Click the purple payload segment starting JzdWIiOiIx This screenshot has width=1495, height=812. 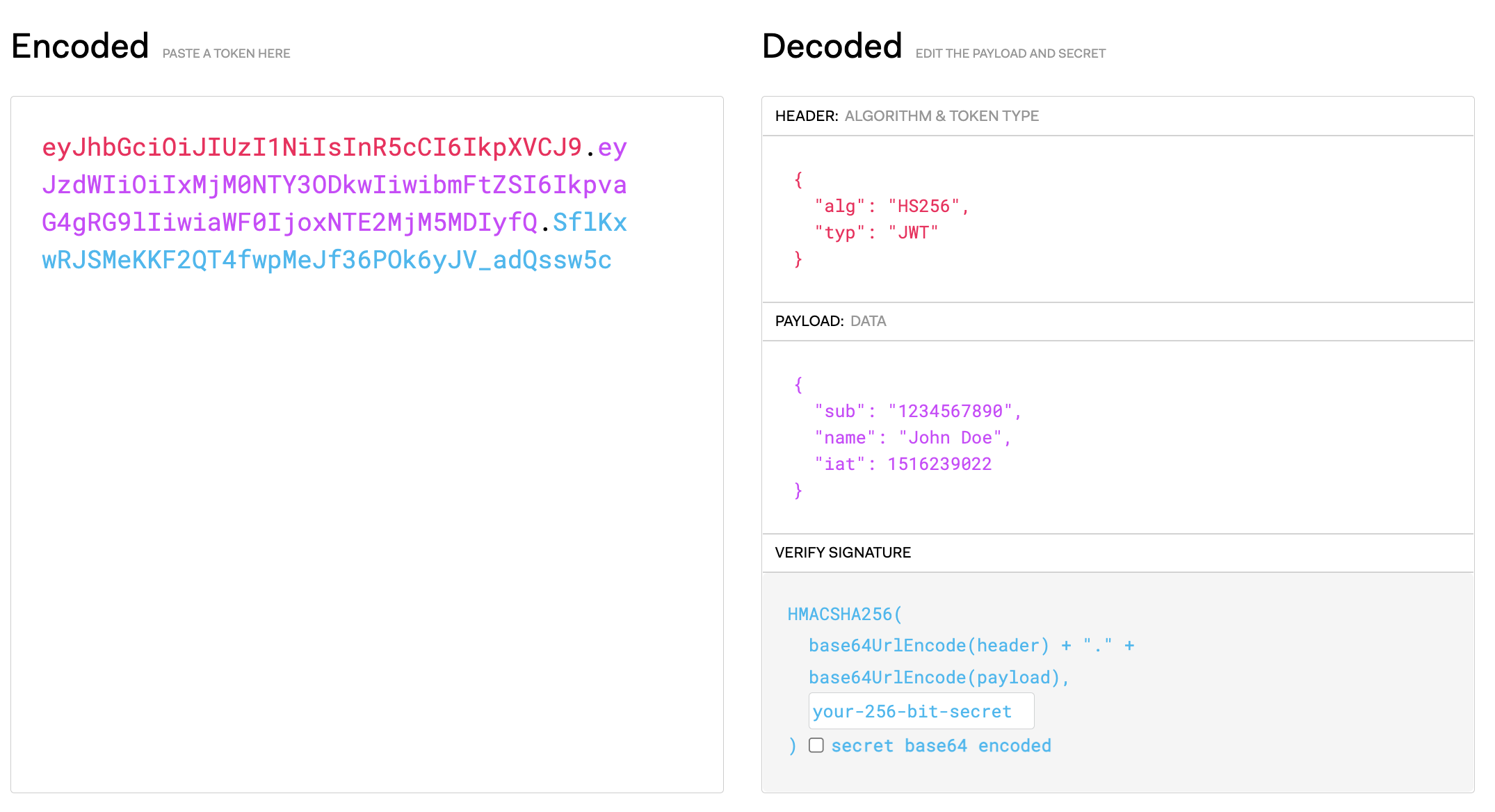coord(334,185)
